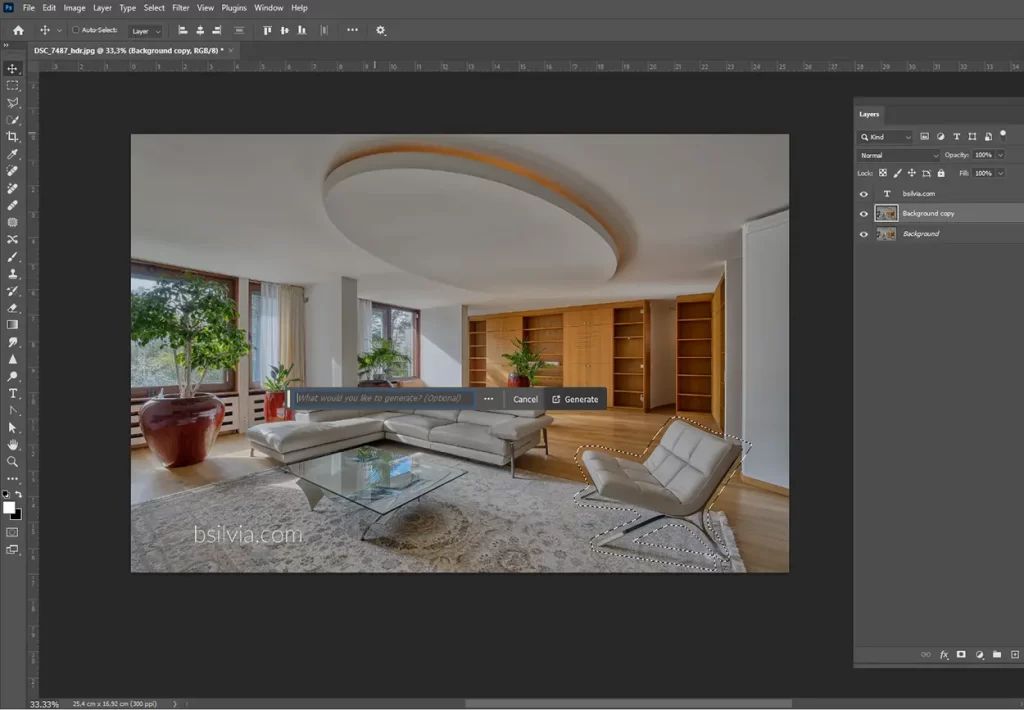Click Cancel in the generative fill bar

[525, 399]
